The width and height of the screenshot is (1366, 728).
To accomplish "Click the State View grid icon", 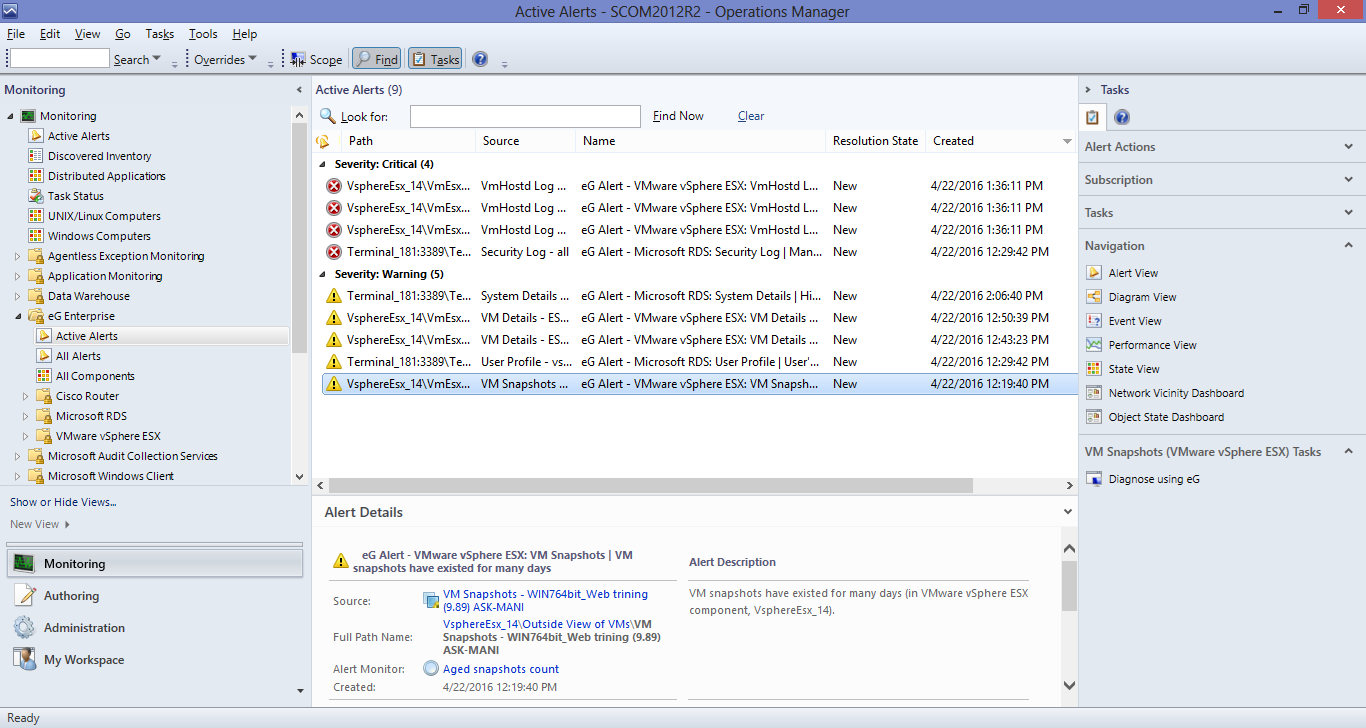I will pyautogui.click(x=1093, y=369).
